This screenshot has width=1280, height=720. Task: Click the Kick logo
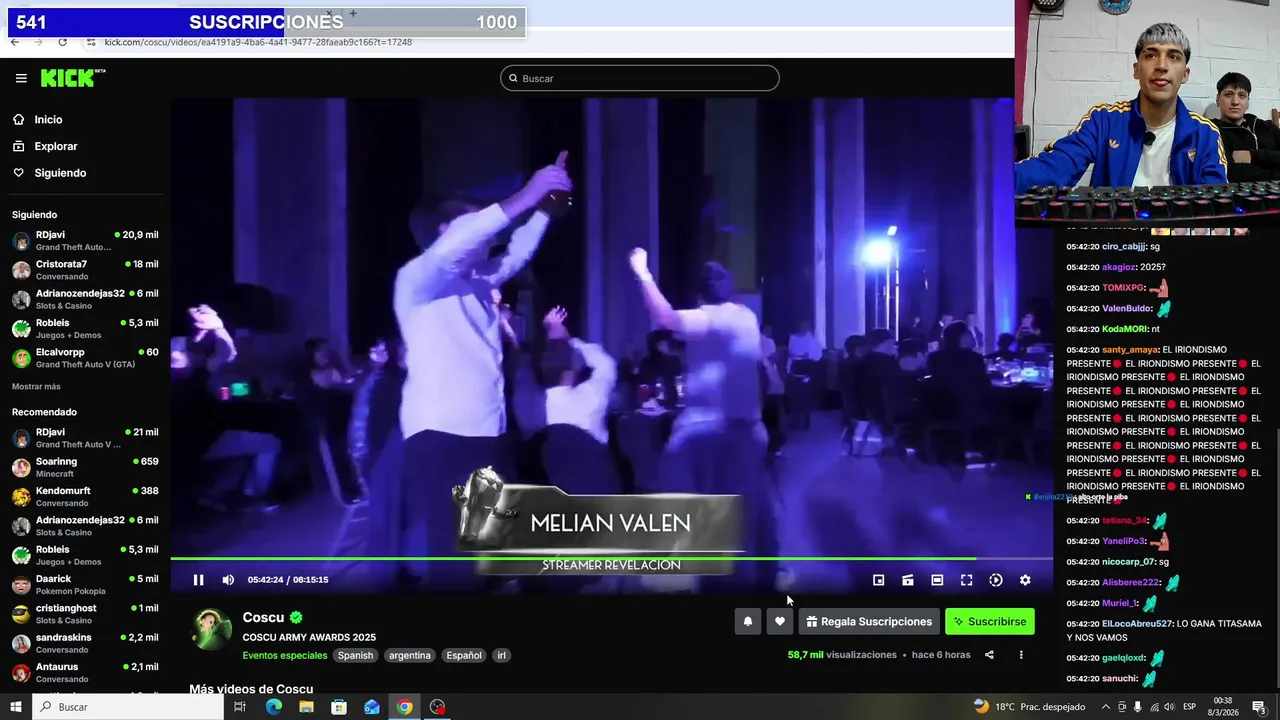tap(72, 78)
